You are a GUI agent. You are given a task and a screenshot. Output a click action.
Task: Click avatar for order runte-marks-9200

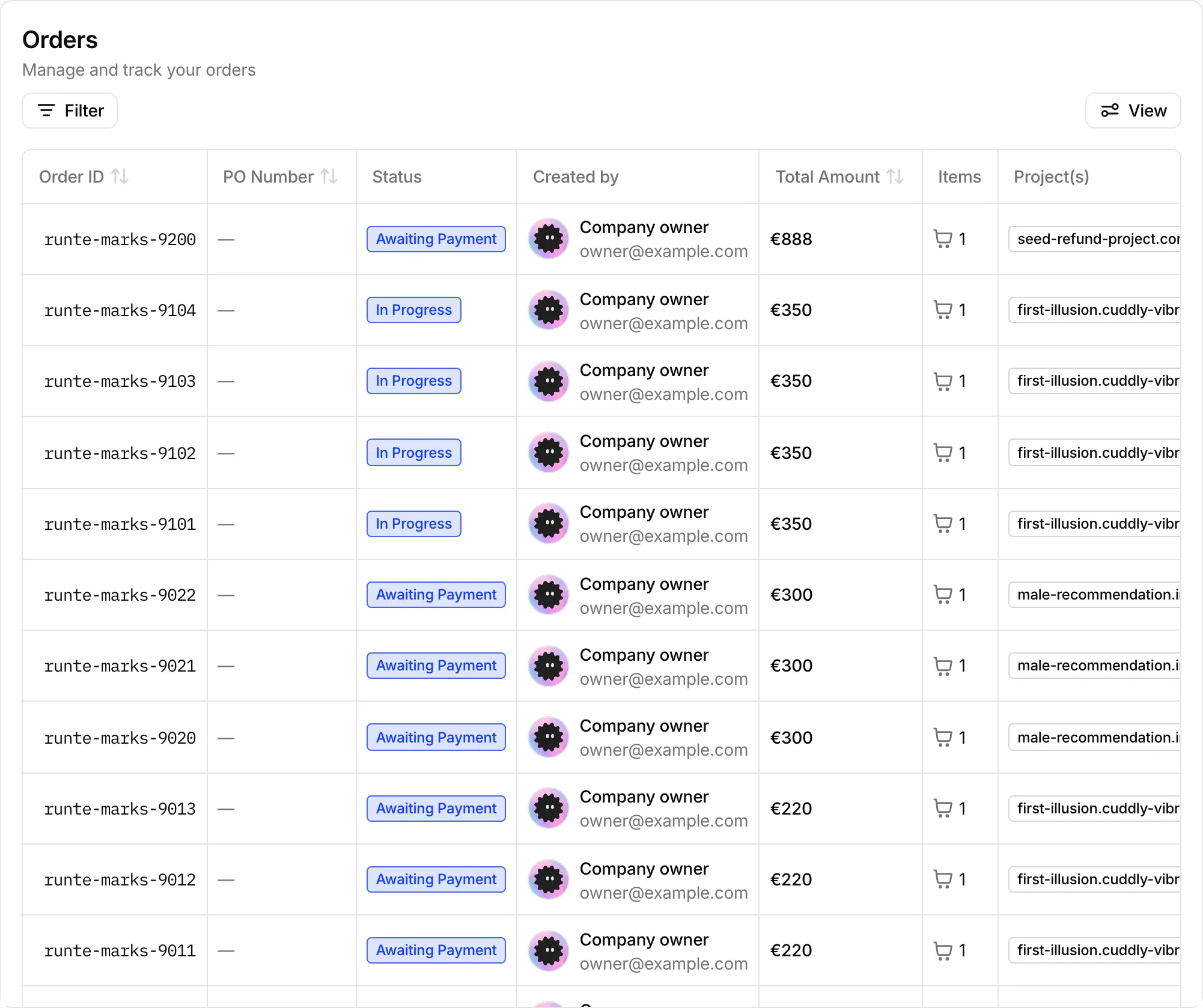(549, 239)
